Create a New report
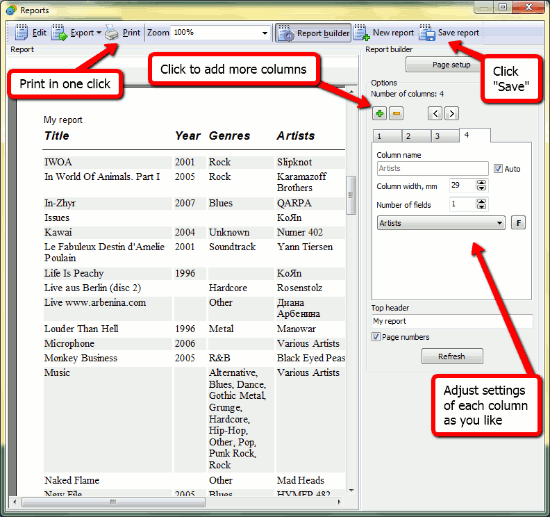 [x=384, y=33]
